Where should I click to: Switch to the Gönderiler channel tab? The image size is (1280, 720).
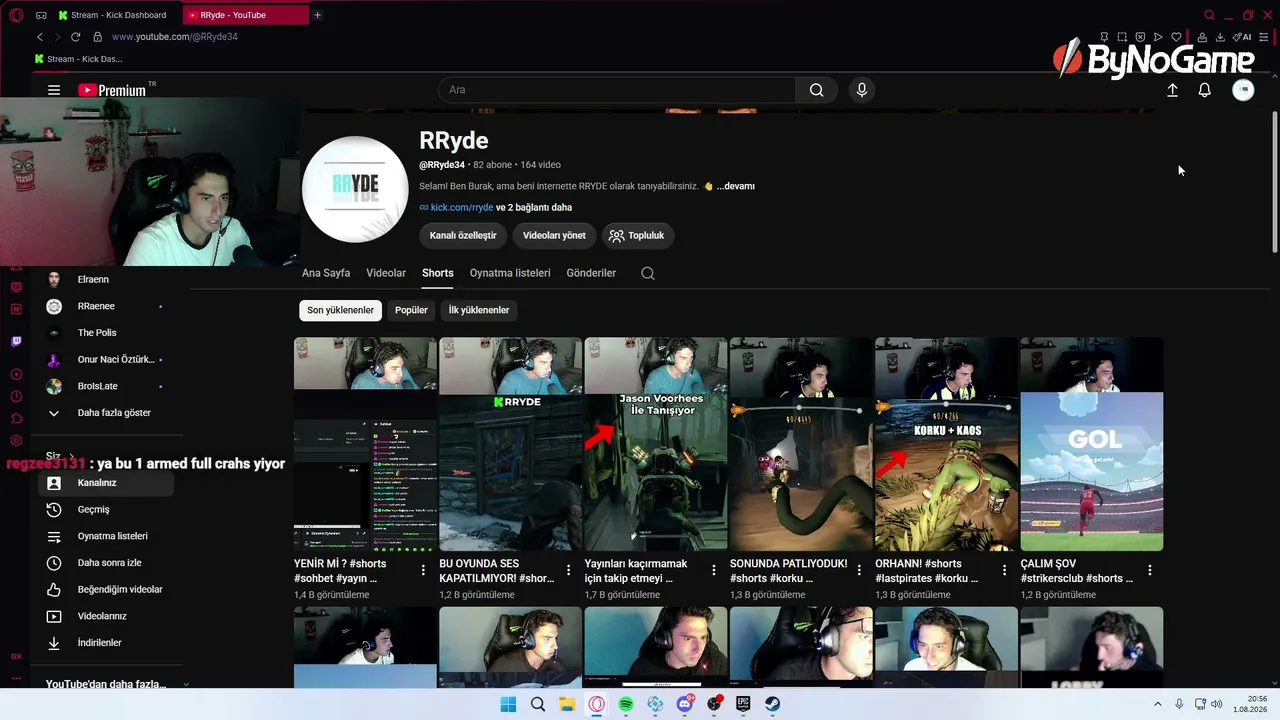pyautogui.click(x=591, y=273)
